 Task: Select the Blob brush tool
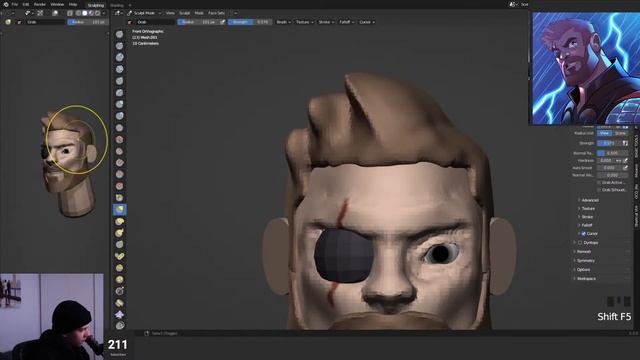click(x=120, y=116)
